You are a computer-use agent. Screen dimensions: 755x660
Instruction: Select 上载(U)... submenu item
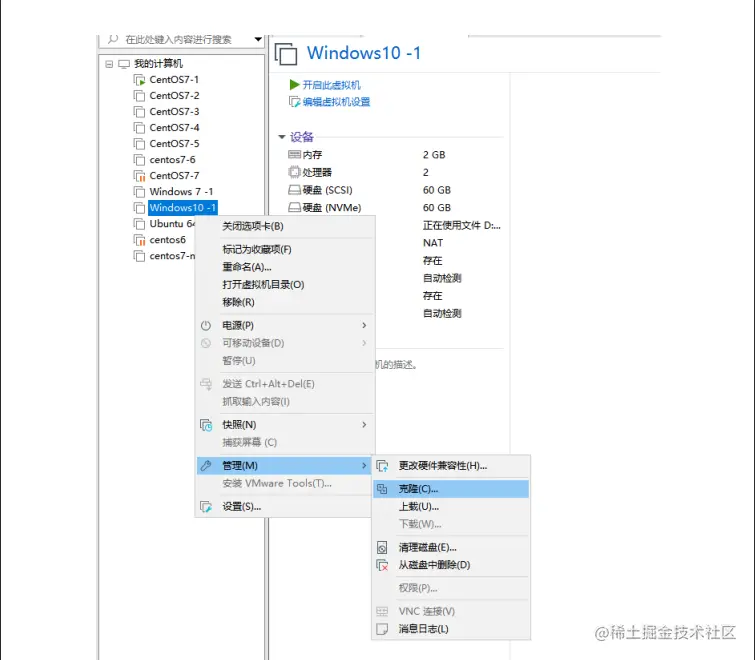451,507
